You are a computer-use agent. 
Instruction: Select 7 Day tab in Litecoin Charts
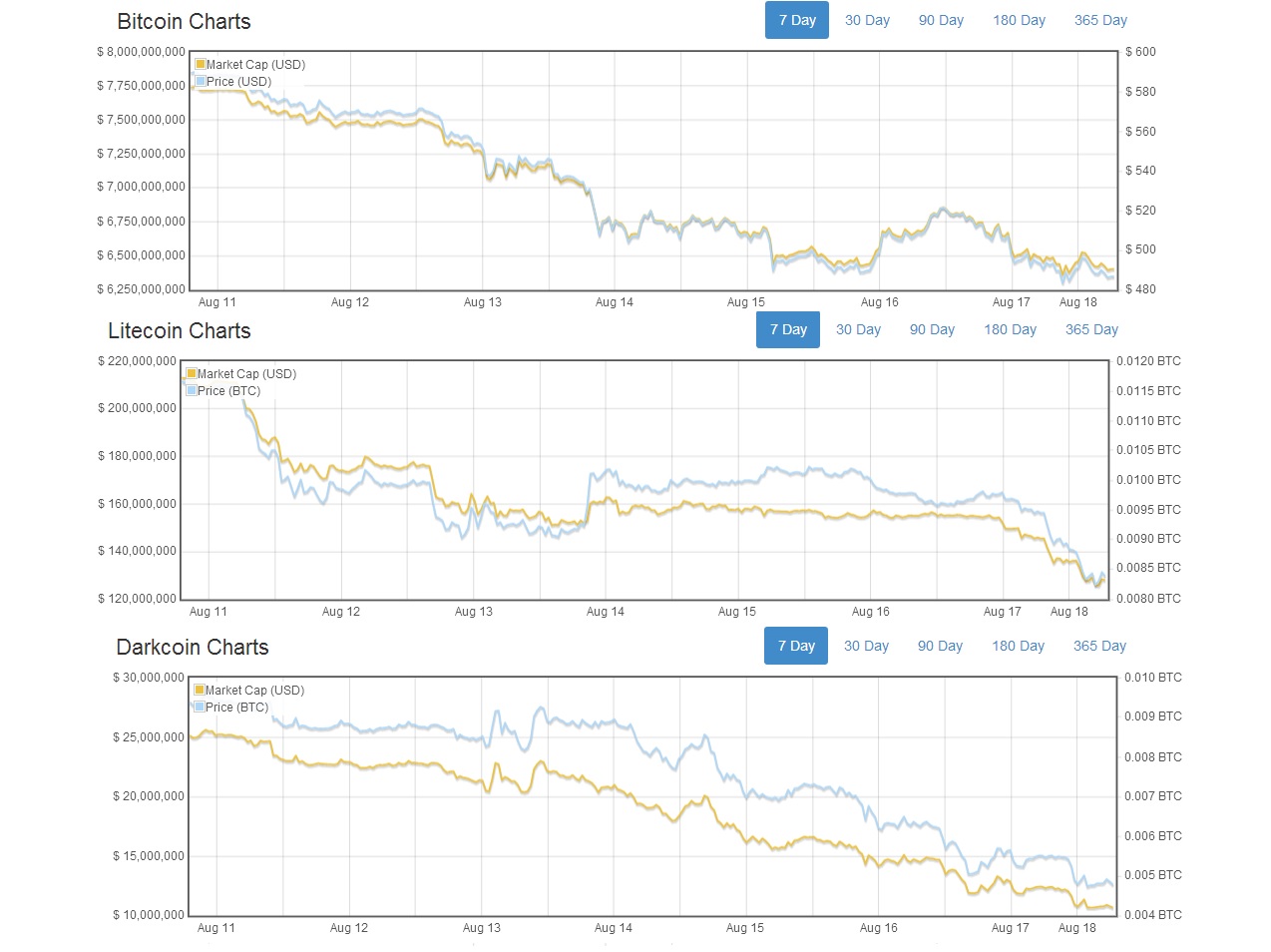point(788,329)
